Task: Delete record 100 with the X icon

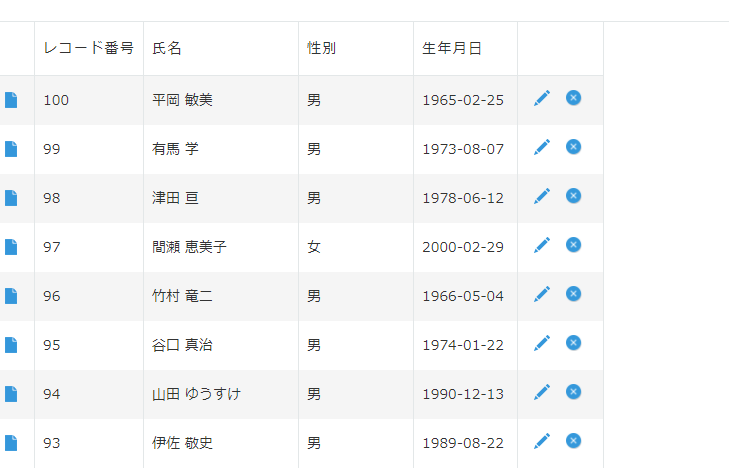Action: (x=573, y=98)
